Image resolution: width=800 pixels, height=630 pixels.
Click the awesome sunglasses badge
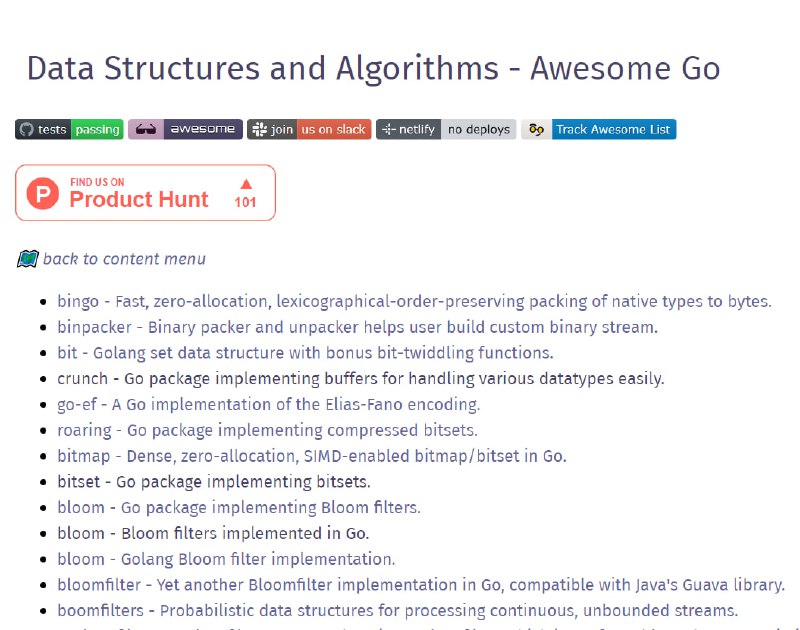(185, 130)
